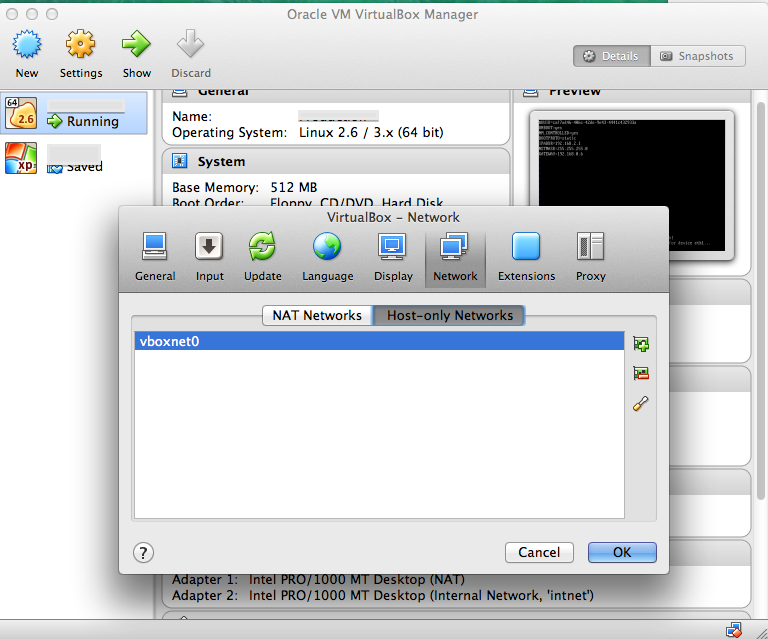Select the Network preferences pane icon
768x639 pixels.
click(455, 258)
